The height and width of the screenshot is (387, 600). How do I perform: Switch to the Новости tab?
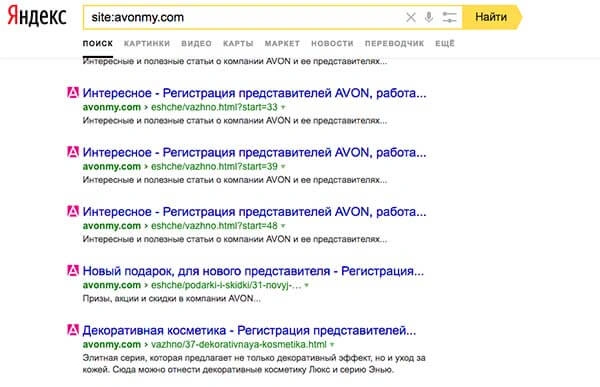[x=332, y=44]
